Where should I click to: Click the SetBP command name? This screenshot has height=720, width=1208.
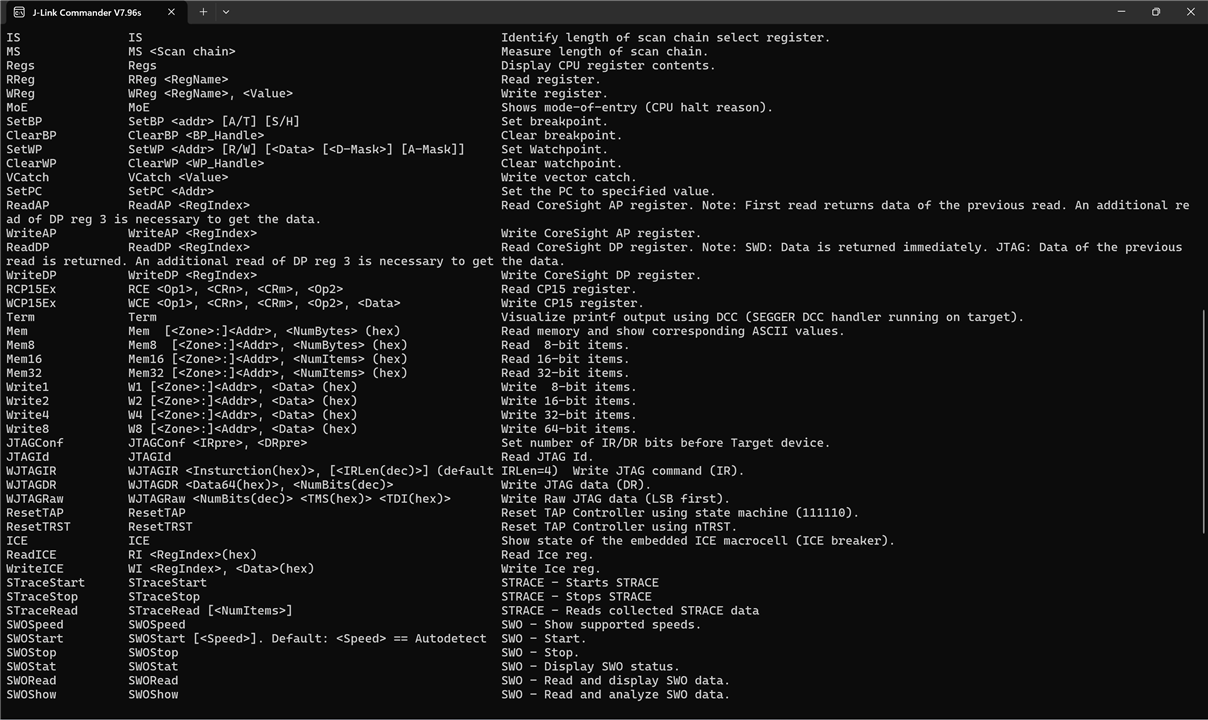[24, 121]
